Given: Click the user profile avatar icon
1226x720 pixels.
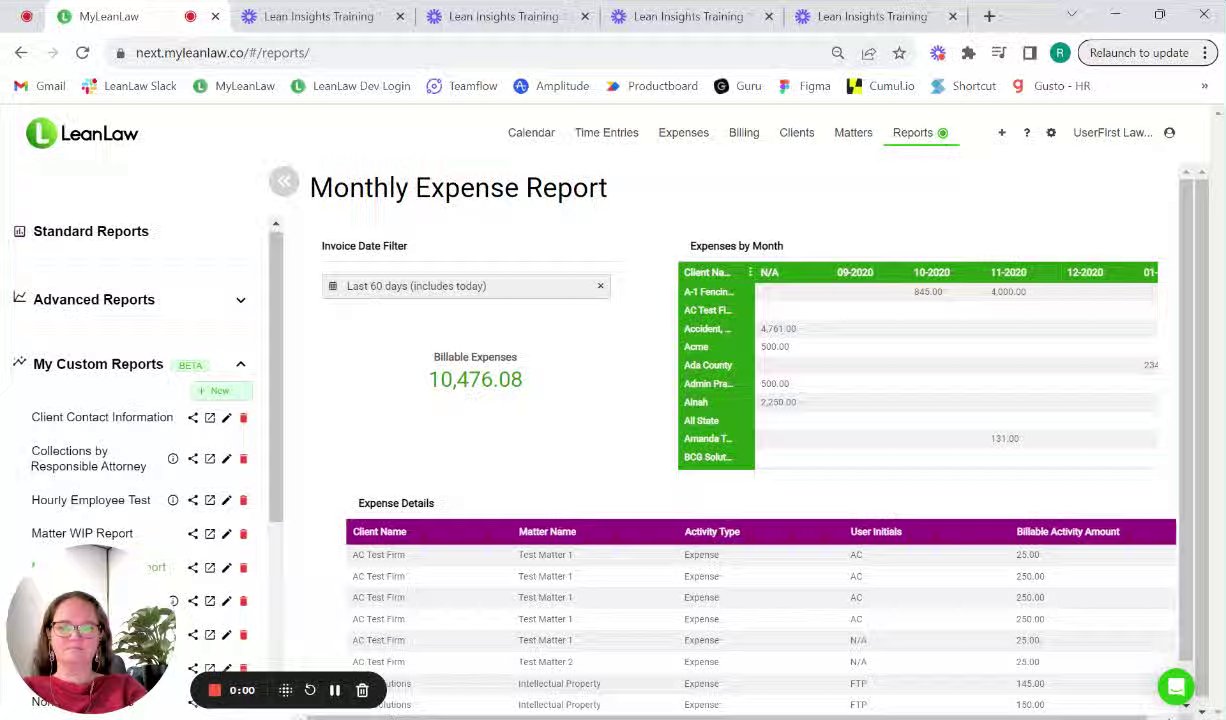Looking at the screenshot, I should 1169,133.
